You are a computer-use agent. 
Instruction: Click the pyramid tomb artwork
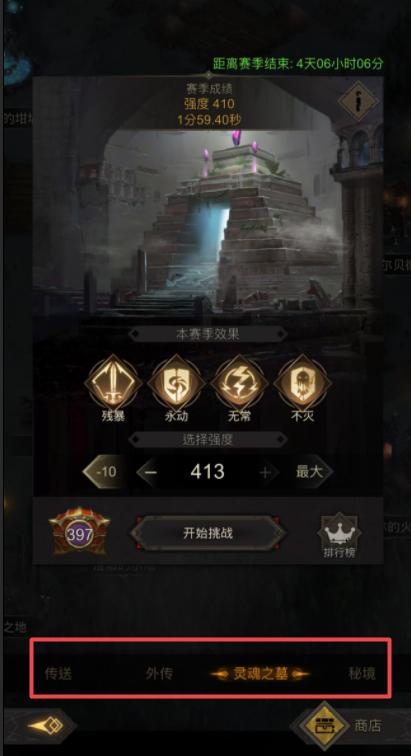208,222
